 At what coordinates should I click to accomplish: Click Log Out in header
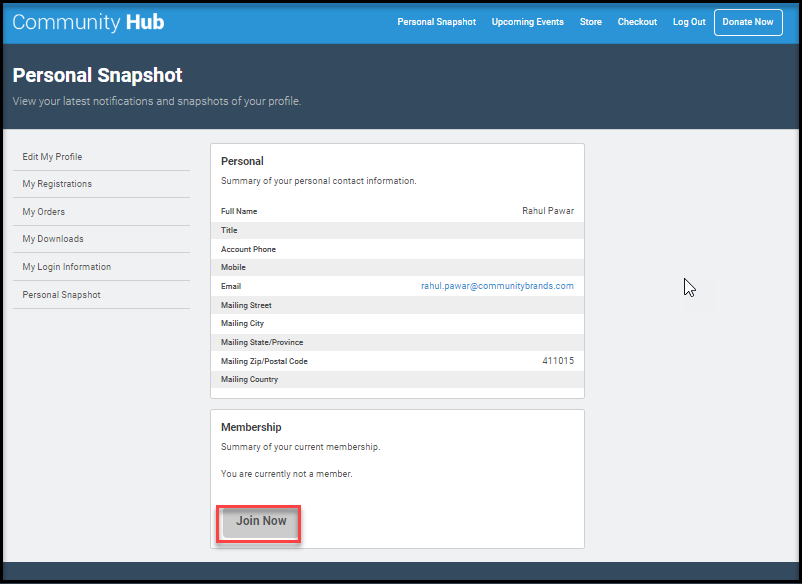689,22
